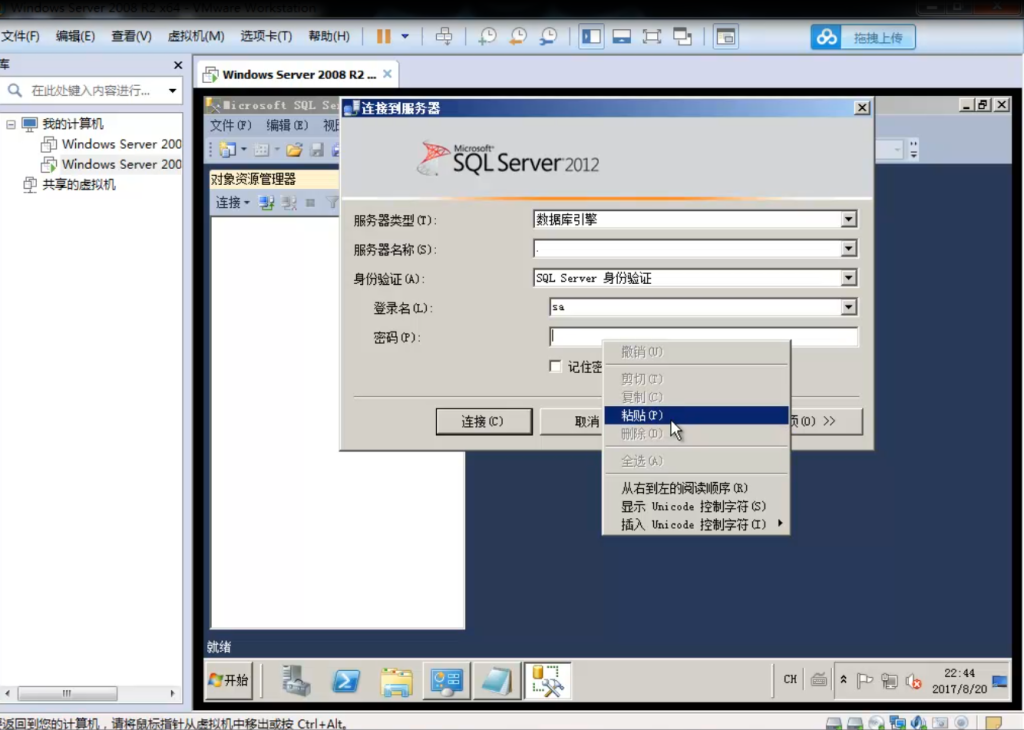Switch to Unity mode icon
The image size is (1024, 730).
click(x=682, y=37)
